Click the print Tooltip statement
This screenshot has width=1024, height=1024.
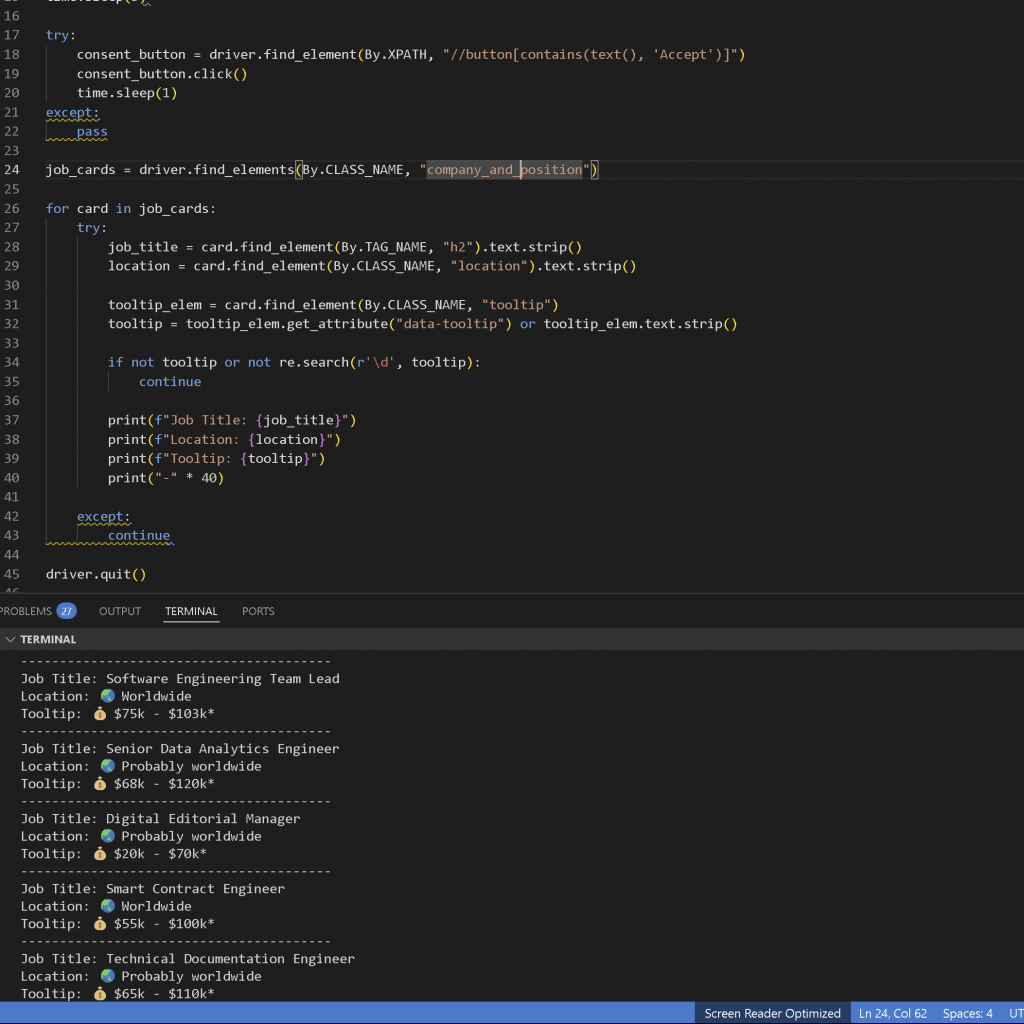point(216,458)
